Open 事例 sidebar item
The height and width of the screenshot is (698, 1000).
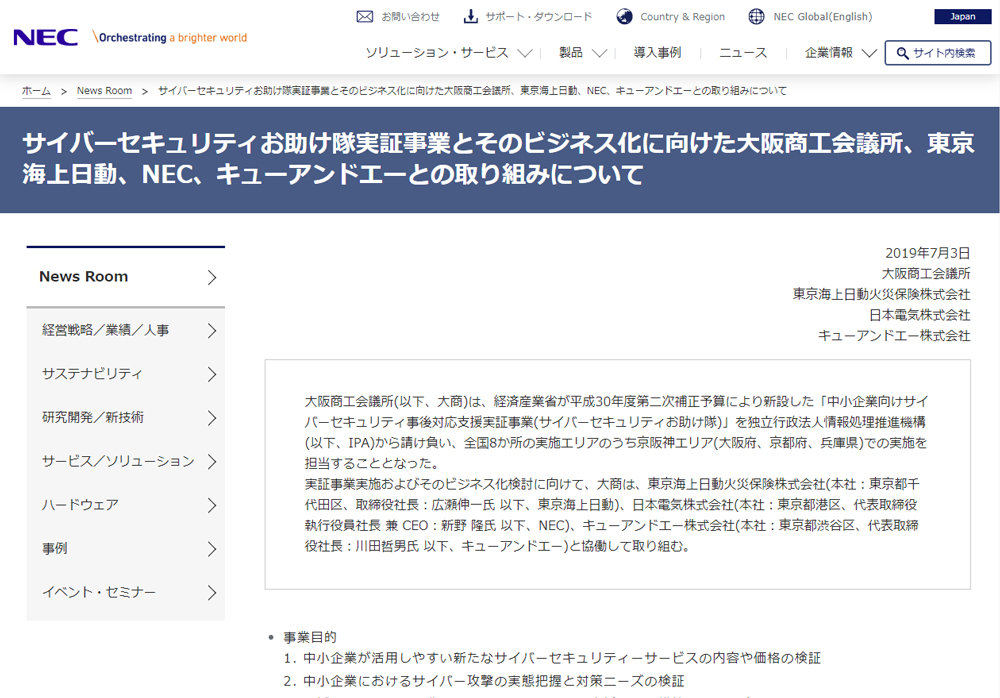(x=55, y=549)
